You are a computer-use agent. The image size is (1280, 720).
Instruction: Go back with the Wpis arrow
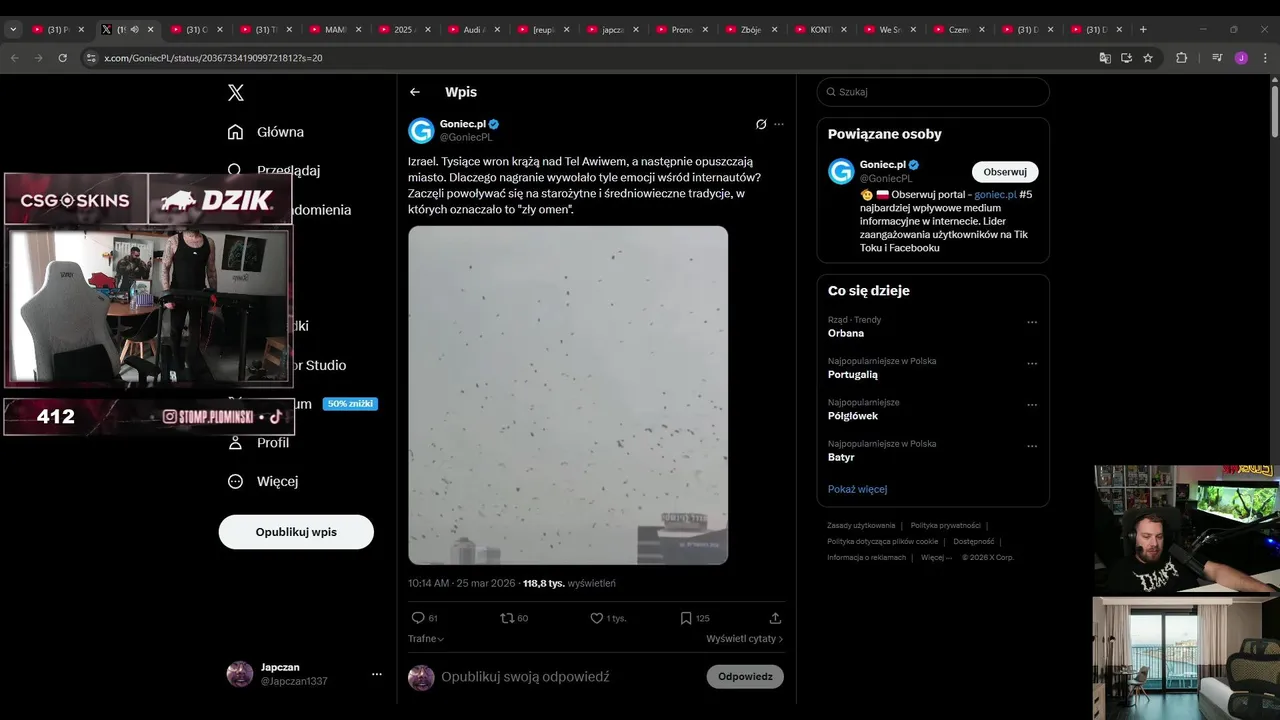(415, 92)
